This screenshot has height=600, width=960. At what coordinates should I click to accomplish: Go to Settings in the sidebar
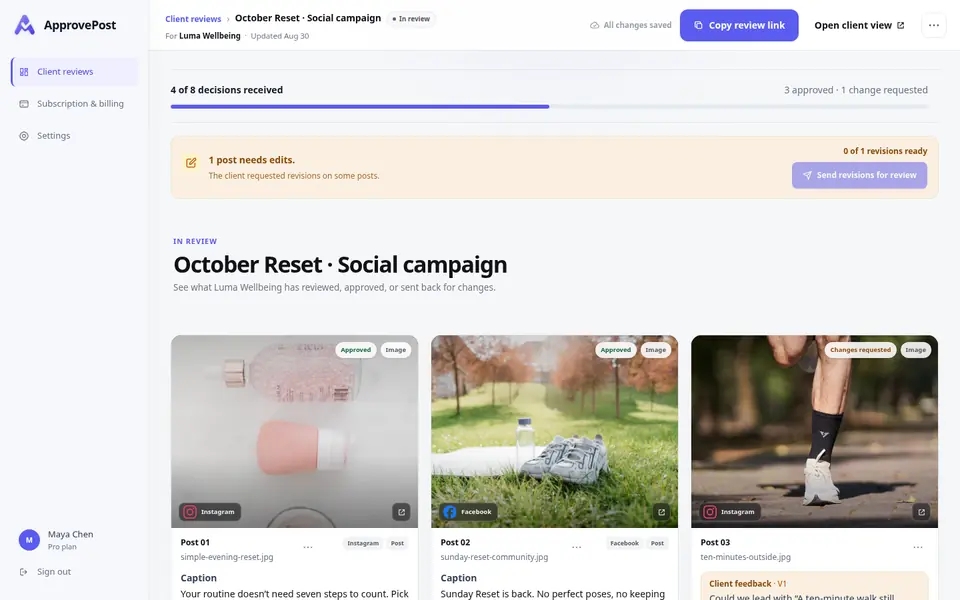(x=75, y=136)
